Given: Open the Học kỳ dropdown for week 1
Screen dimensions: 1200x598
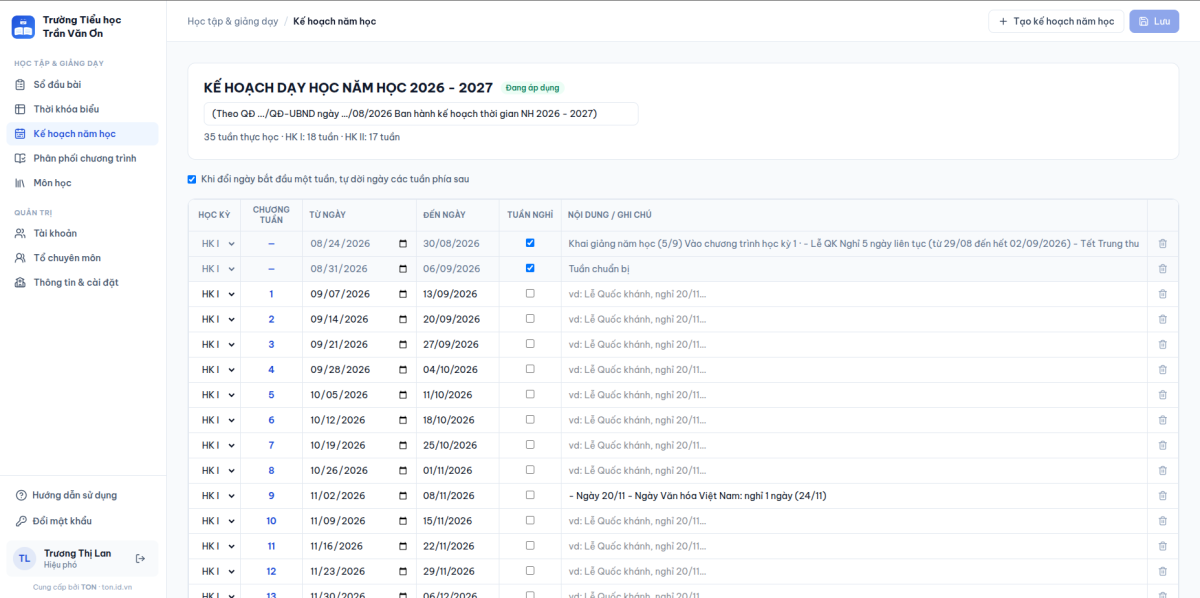Looking at the screenshot, I should (217, 294).
